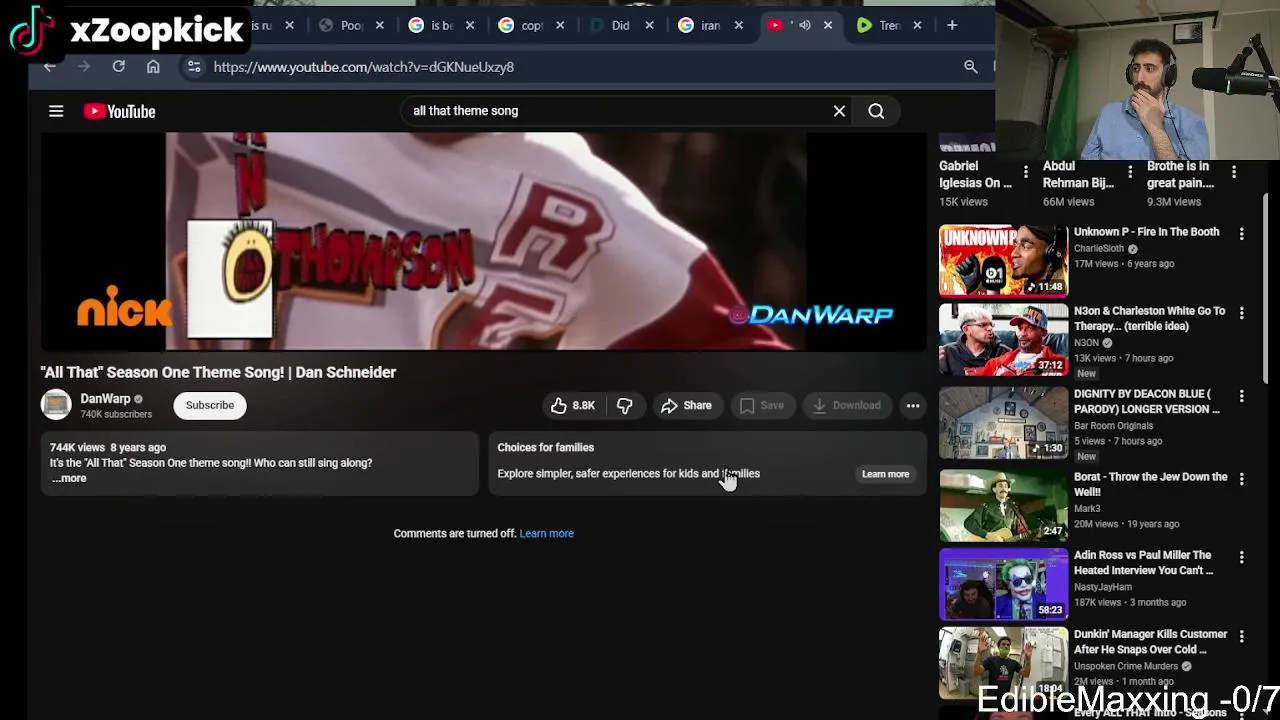1280x720 pixels.
Task: Subscribe to the DanWarp channel
Action: [209, 405]
